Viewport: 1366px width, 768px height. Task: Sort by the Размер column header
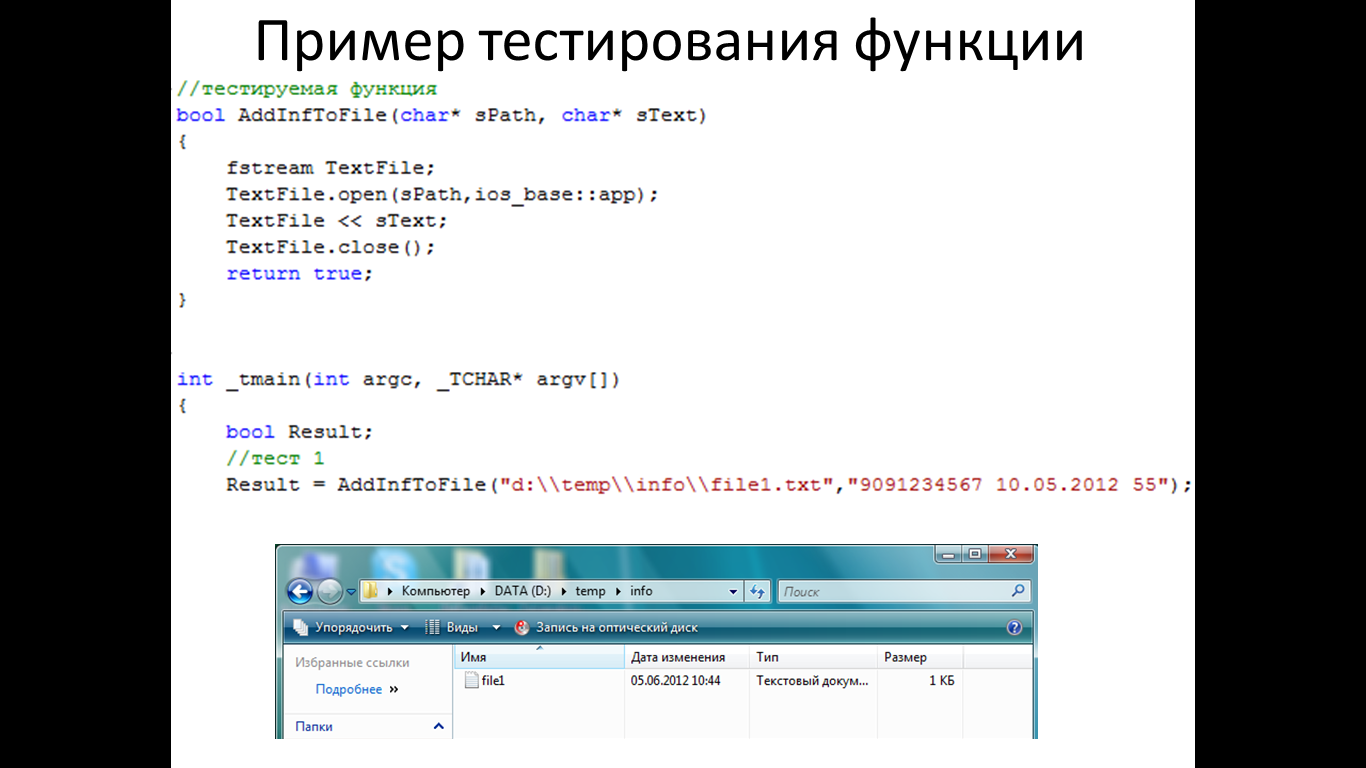(x=920, y=657)
